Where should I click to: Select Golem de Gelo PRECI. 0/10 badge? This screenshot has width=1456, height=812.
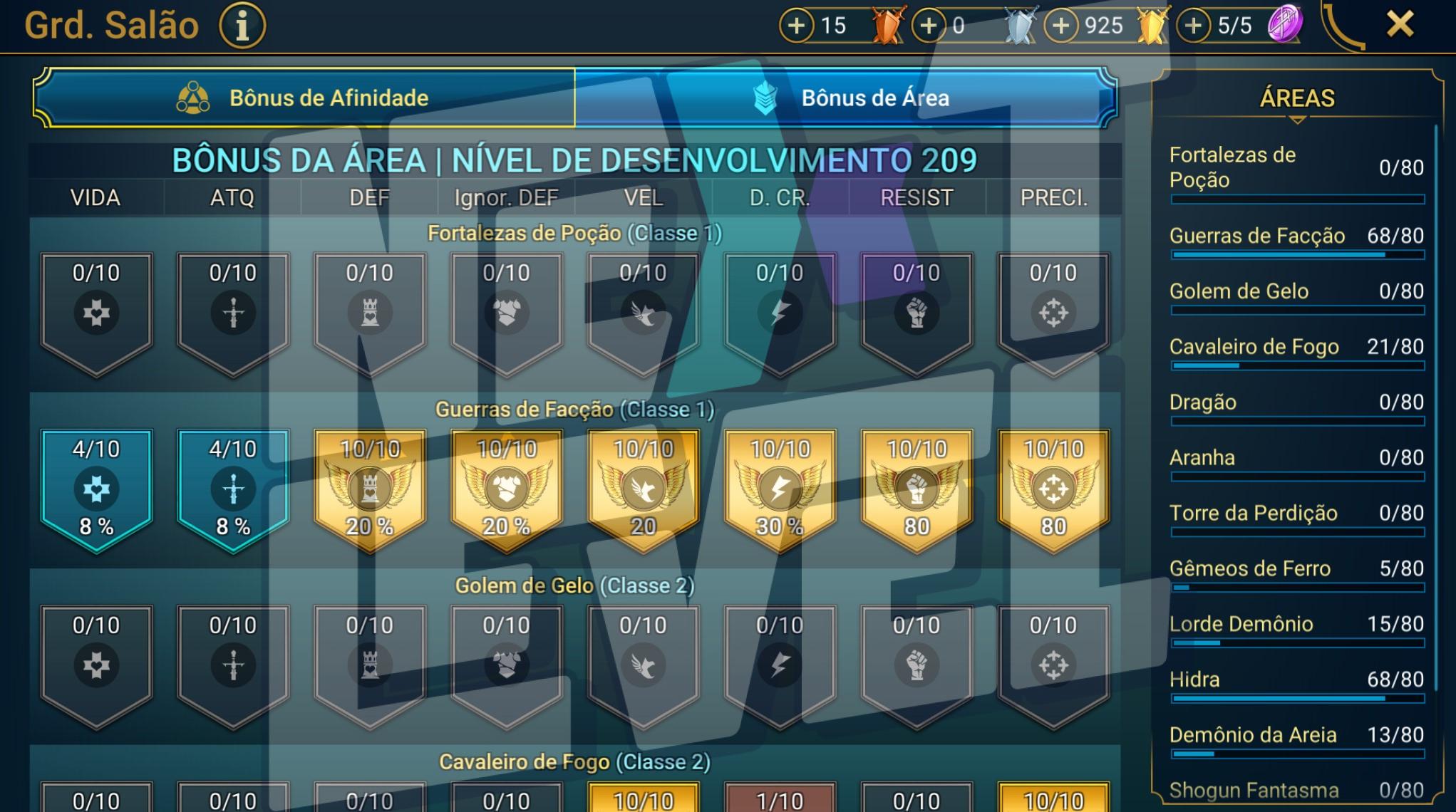point(1053,667)
